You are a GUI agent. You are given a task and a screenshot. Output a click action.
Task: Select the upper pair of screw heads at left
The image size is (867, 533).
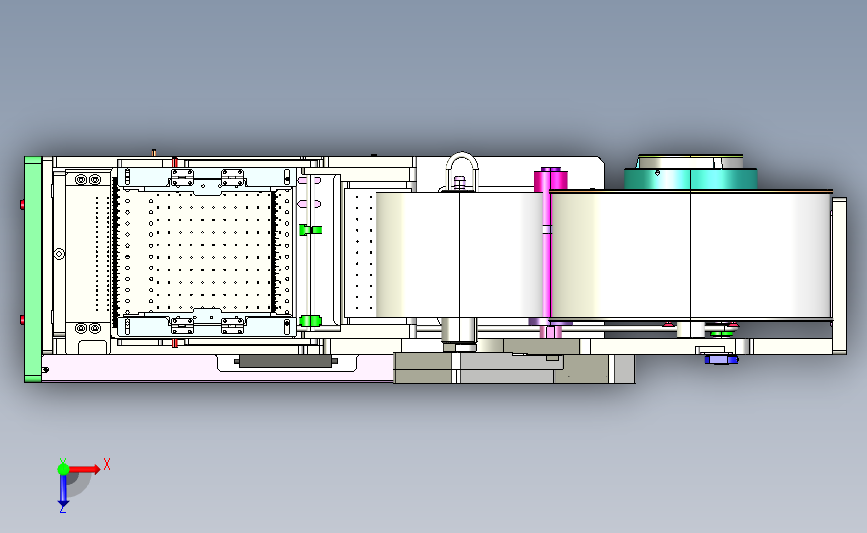tap(88, 180)
